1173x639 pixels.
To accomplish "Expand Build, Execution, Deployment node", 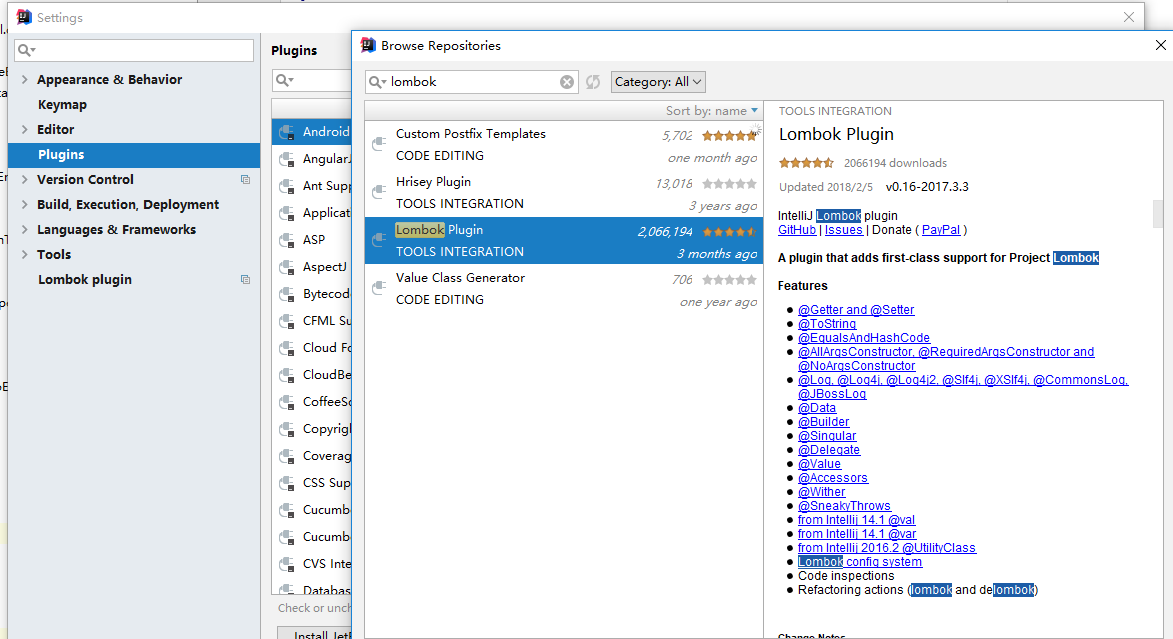I will 25,204.
